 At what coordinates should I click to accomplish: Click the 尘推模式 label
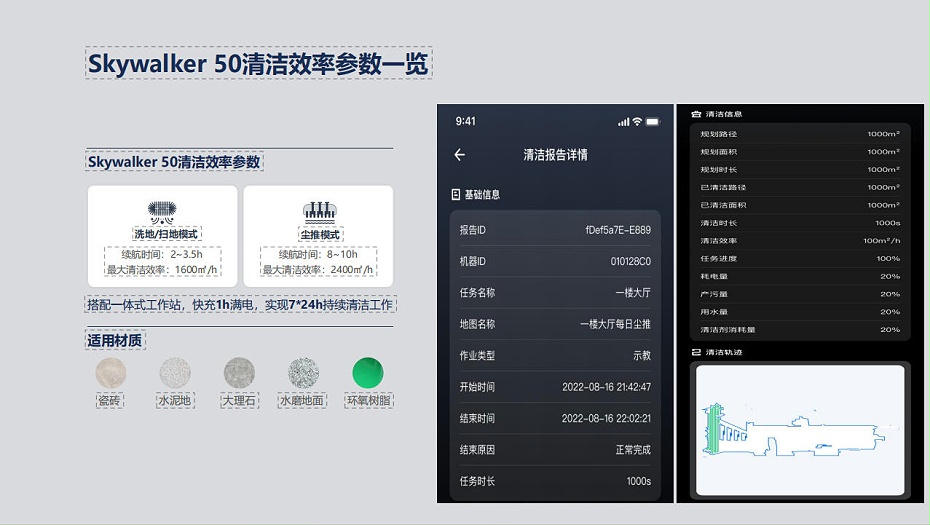[321, 234]
